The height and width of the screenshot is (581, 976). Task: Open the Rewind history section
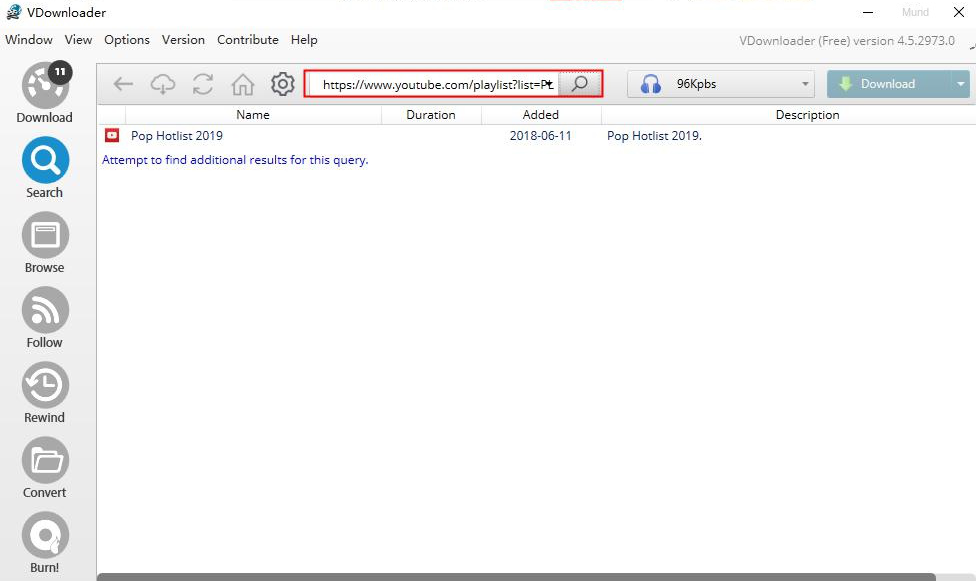pos(45,393)
